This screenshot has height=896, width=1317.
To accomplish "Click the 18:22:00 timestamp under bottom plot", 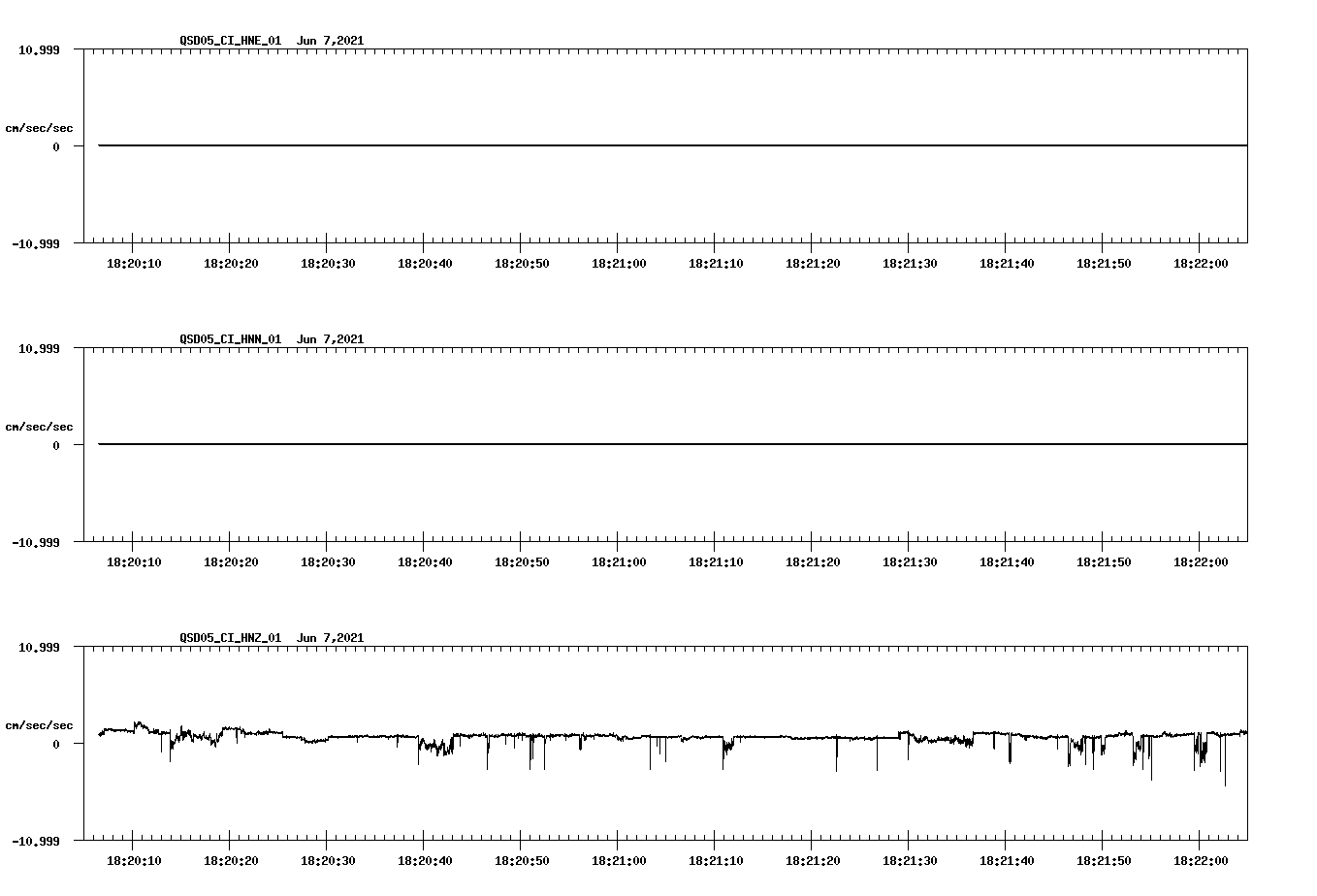I will (x=1202, y=859).
